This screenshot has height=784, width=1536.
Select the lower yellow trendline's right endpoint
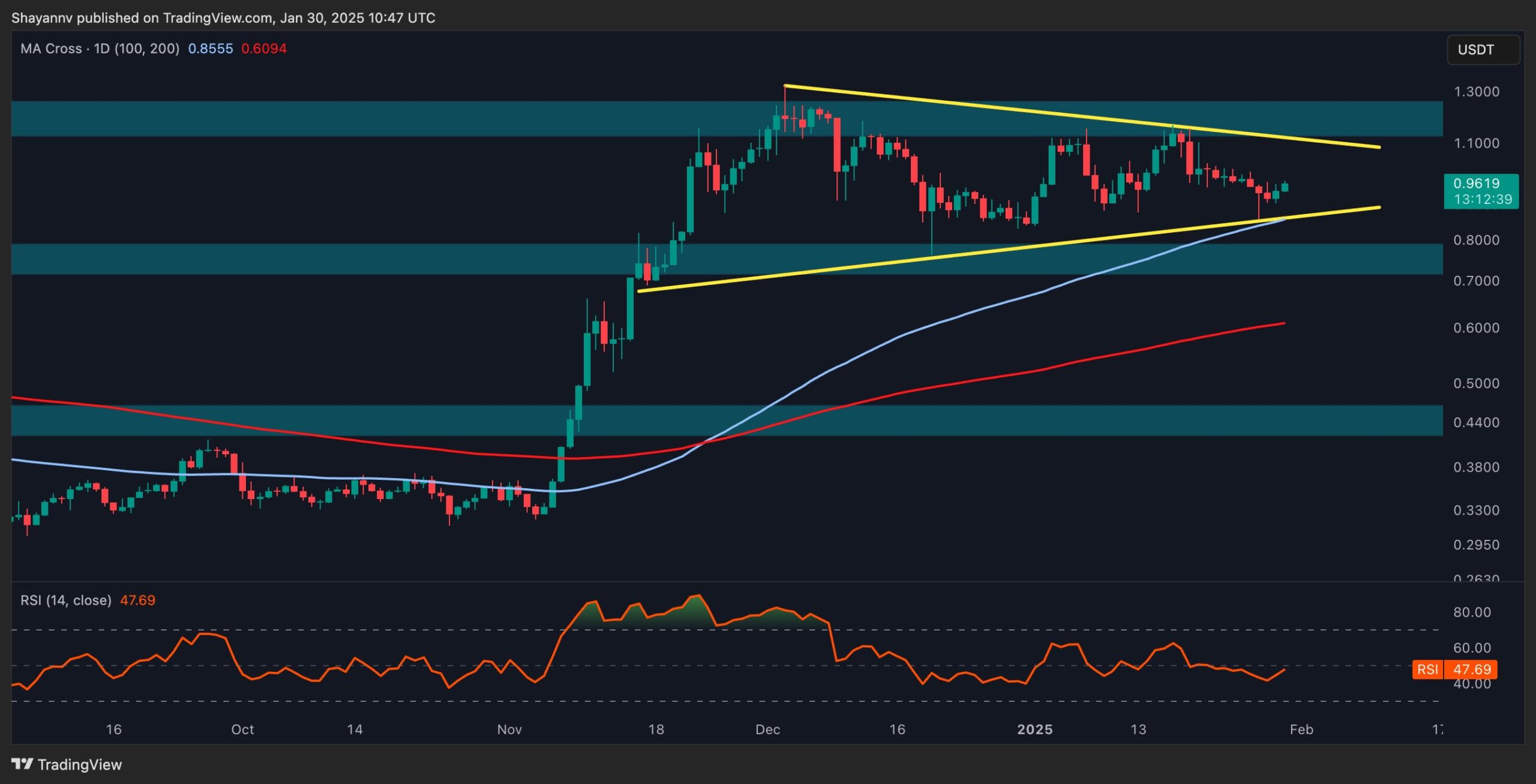pos(1379,208)
